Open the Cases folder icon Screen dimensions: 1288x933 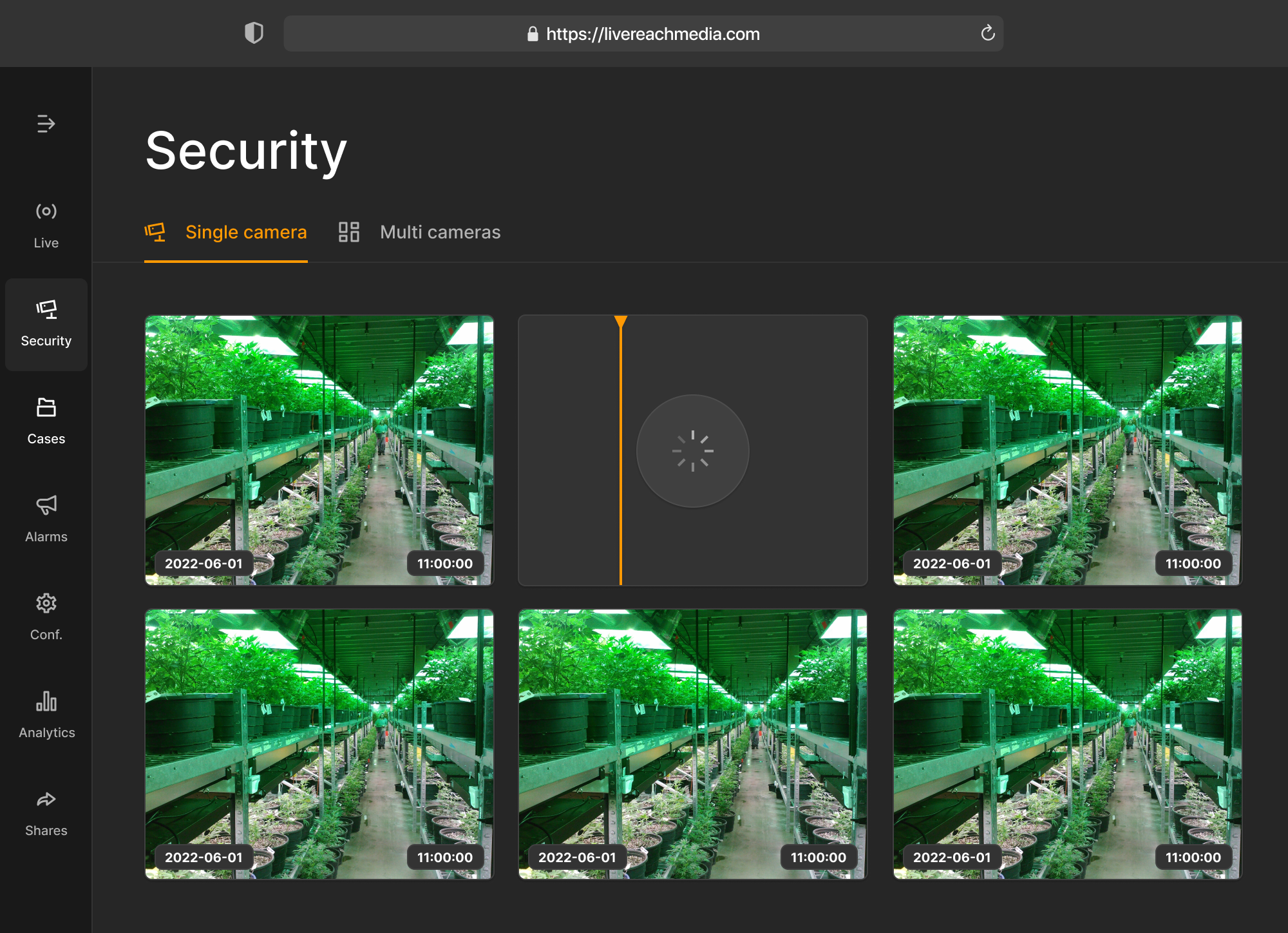click(x=46, y=407)
